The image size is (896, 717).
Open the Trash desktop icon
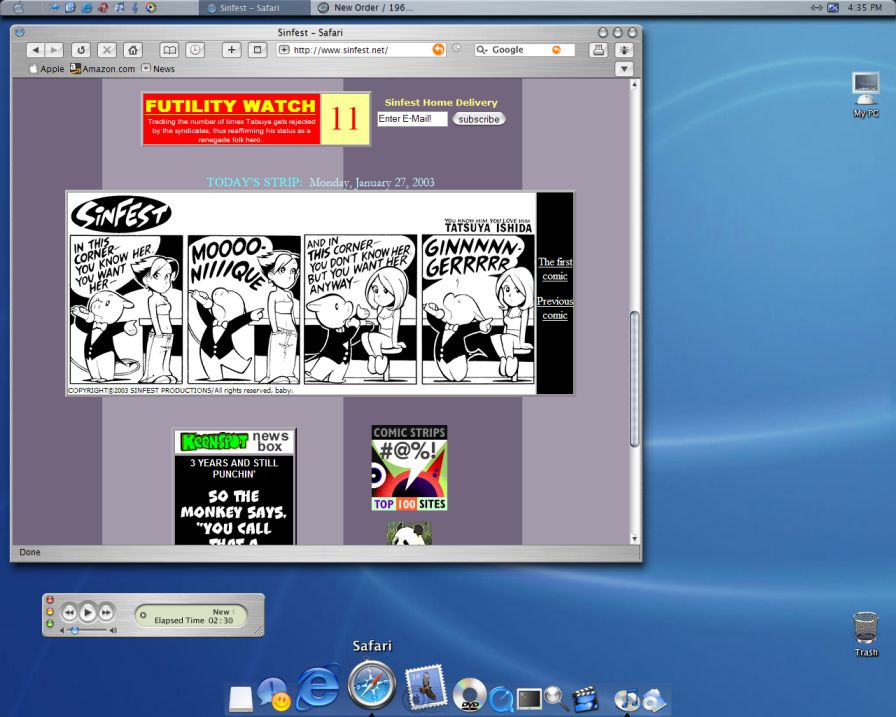(x=866, y=634)
